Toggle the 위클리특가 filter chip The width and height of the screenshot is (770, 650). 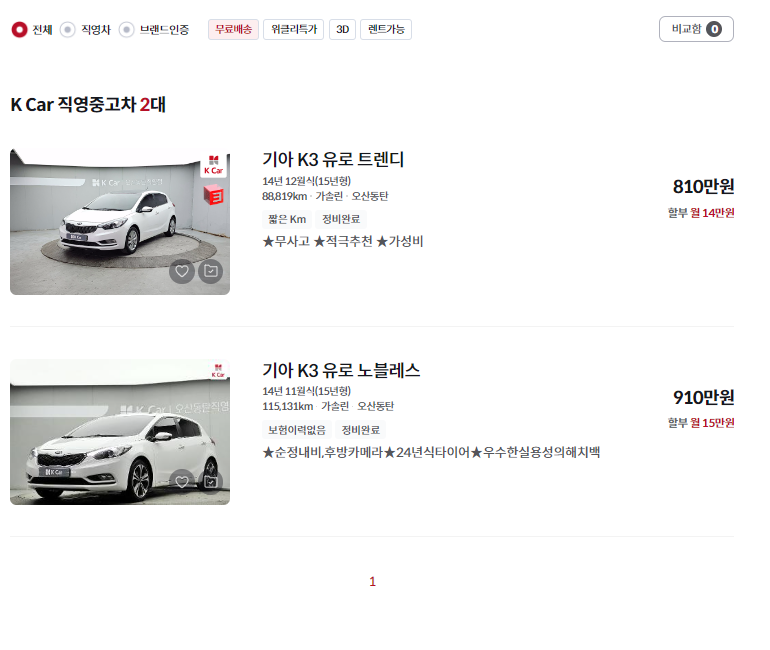coord(293,29)
